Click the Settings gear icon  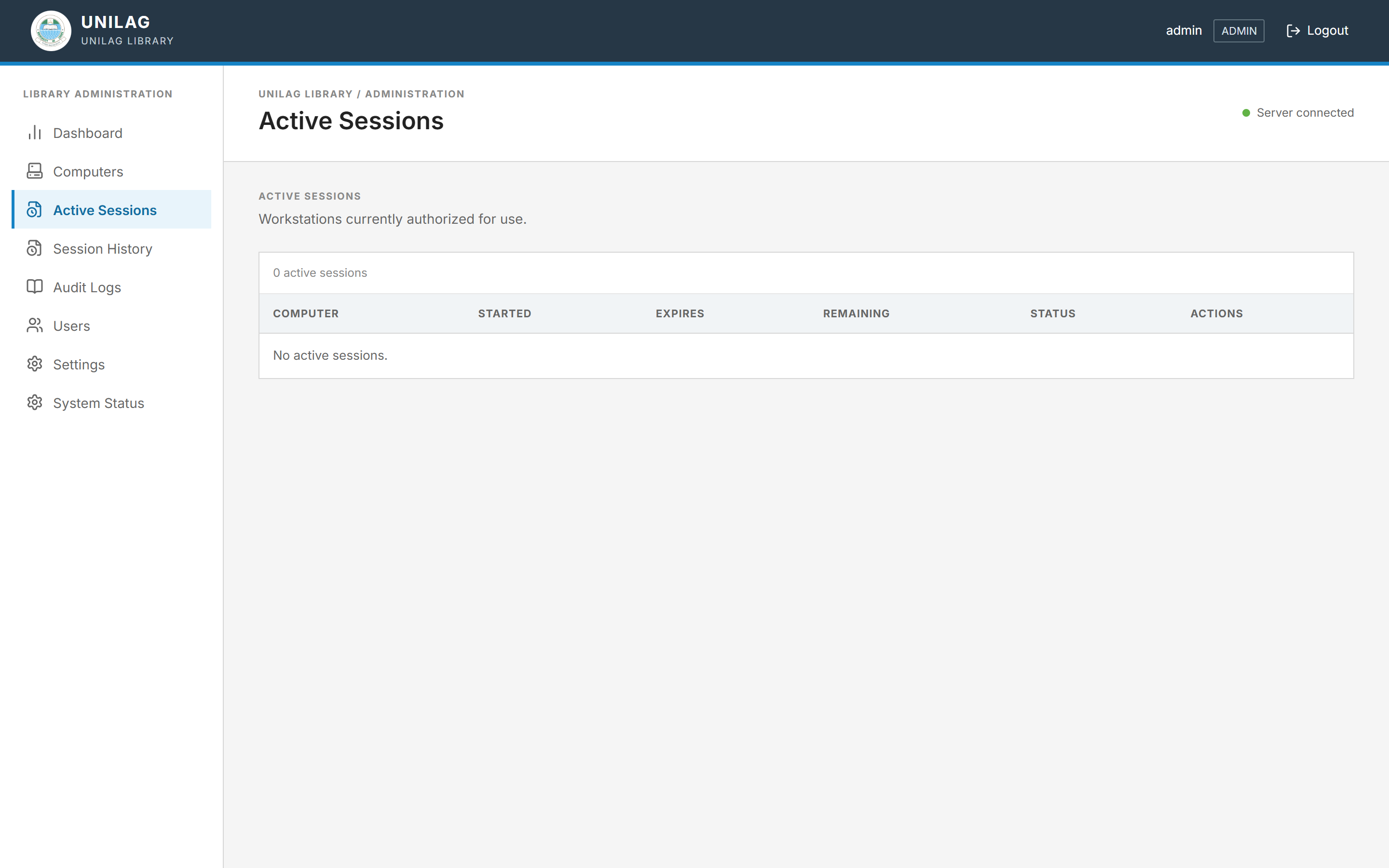coord(34,364)
